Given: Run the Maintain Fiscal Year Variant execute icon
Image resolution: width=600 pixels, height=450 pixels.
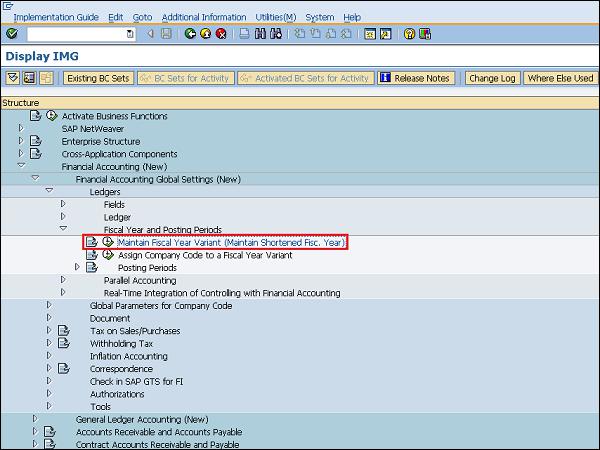Looking at the screenshot, I should coord(107,242).
